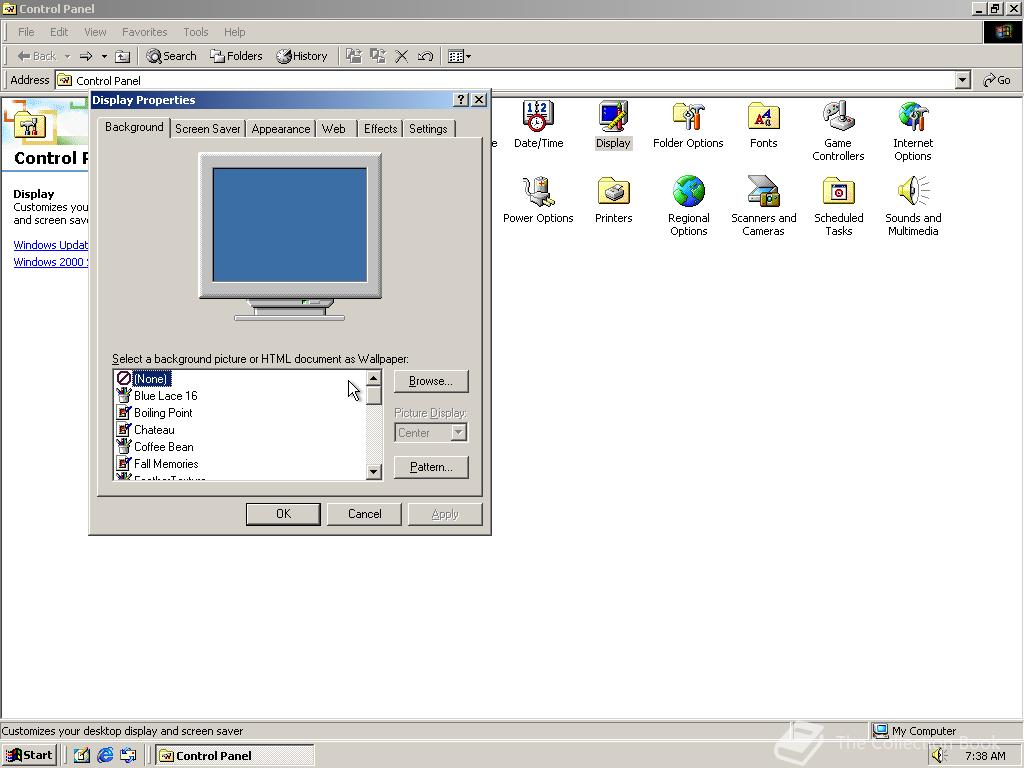The height and width of the screenshot is (768, 1024).
Task: Open the Scanners and Cameras icon
Action: pos(763,206)
